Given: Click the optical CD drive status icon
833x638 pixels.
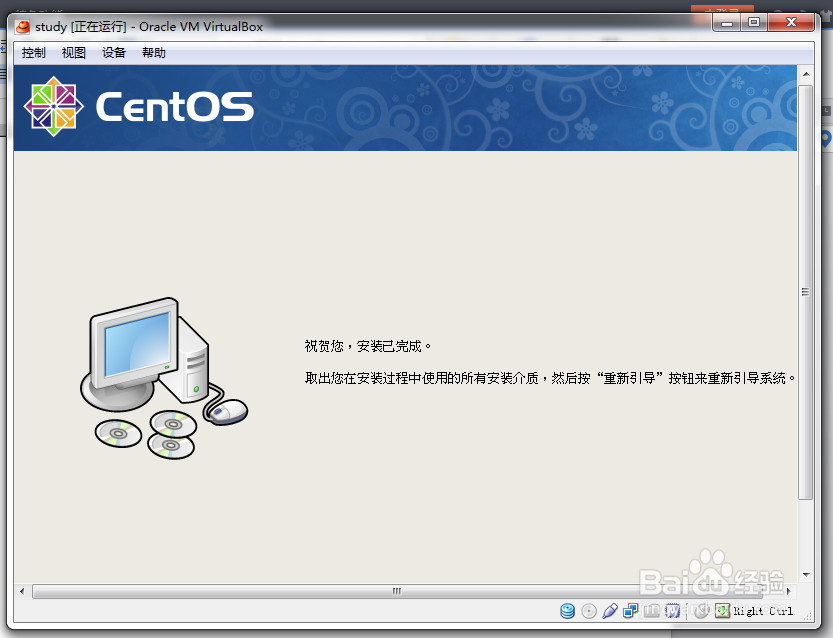Looking at the screenshot, I should pyautogui.click(x=589, y=611).
